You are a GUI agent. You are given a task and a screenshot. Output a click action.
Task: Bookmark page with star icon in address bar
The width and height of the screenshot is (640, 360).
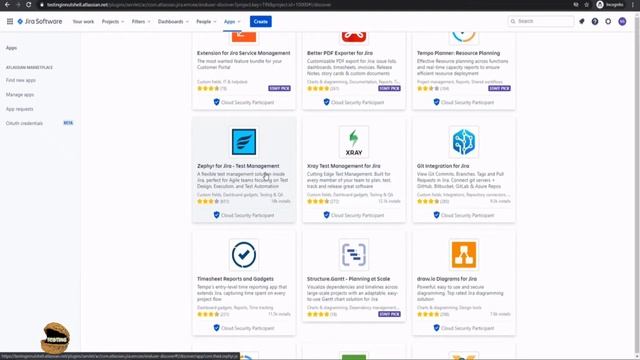pos(587,4)
